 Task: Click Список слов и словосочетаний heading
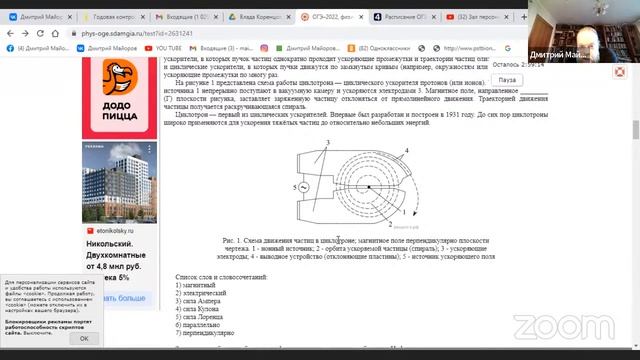tap(221, 277)
